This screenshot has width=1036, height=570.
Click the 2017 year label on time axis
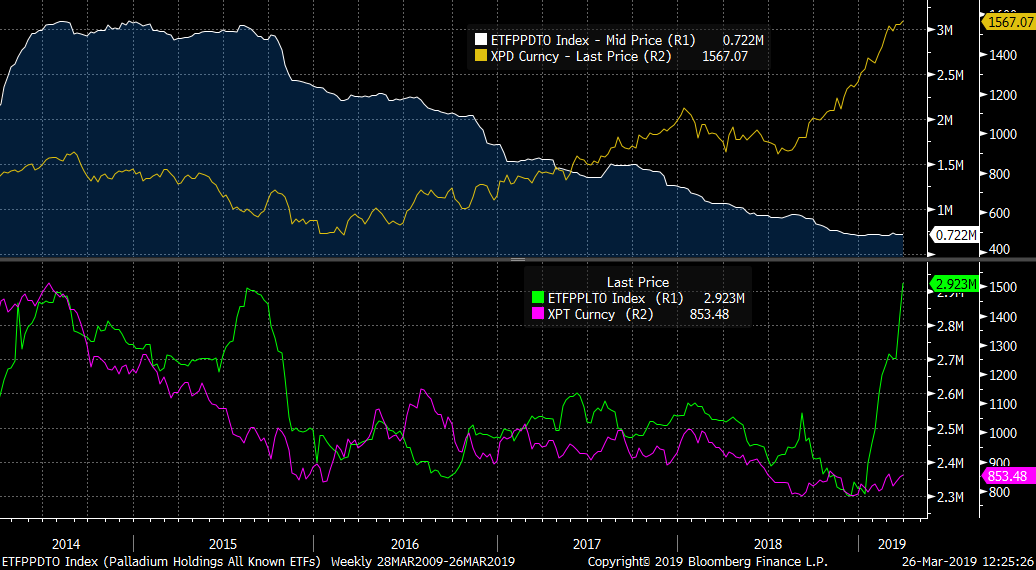click(x=586, y=544)
